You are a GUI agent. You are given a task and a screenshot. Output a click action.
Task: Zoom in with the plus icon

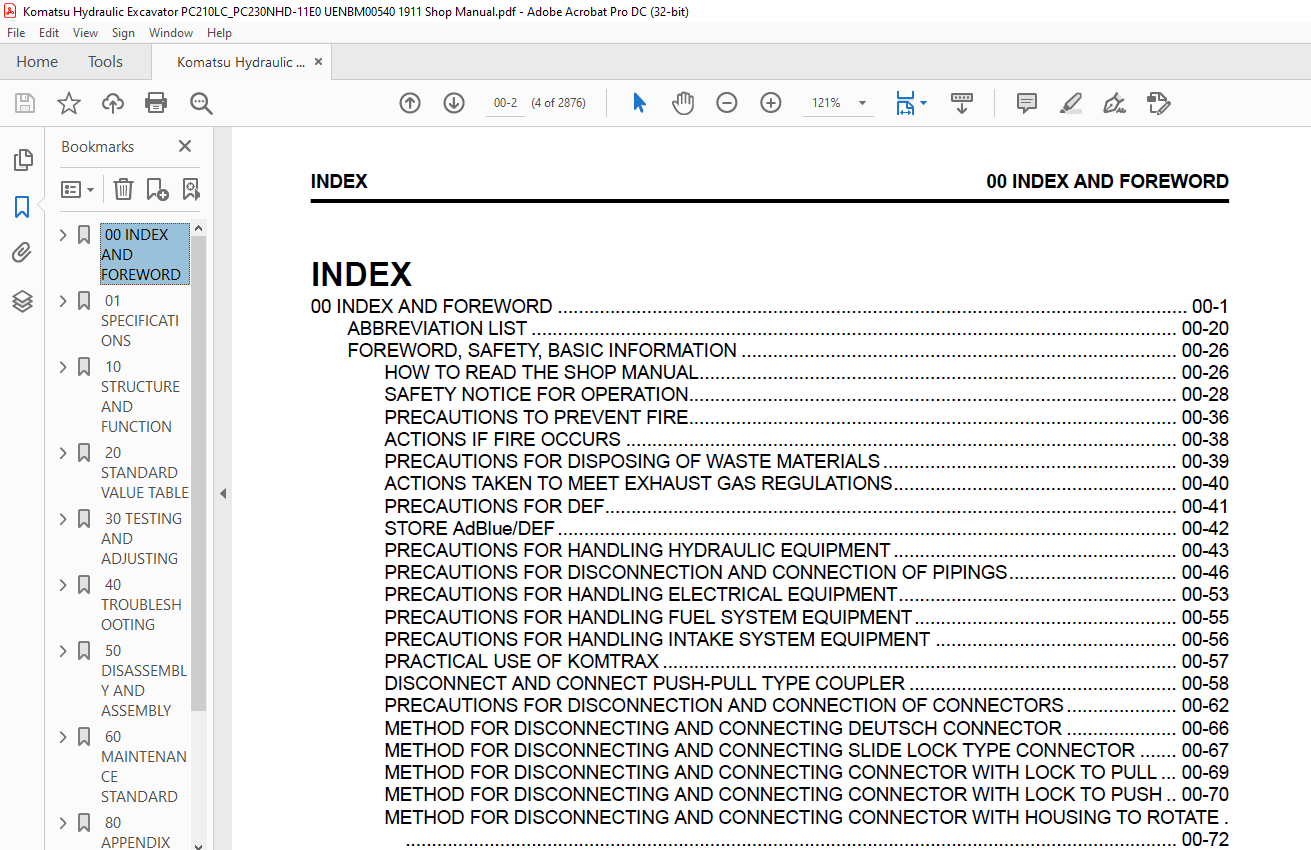(x=771, y=103)
